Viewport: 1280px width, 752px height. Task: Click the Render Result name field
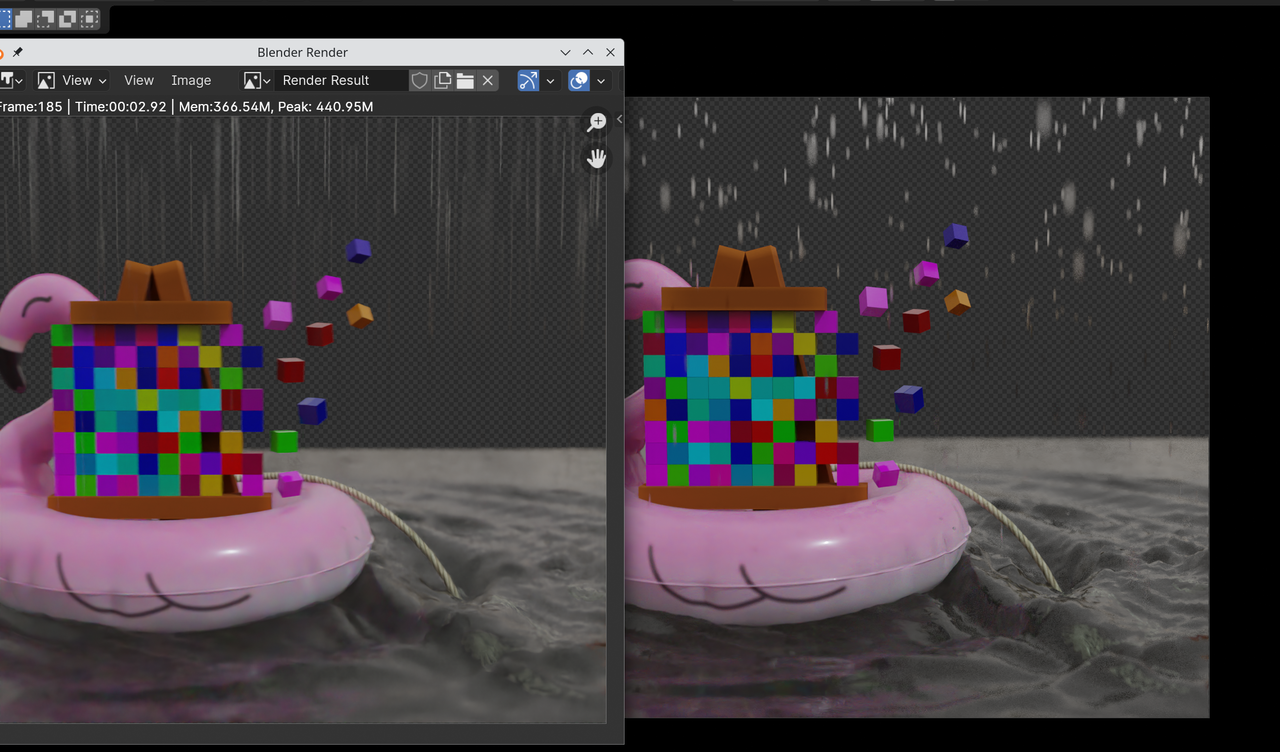pyautogui.click(x=340, y=80)
